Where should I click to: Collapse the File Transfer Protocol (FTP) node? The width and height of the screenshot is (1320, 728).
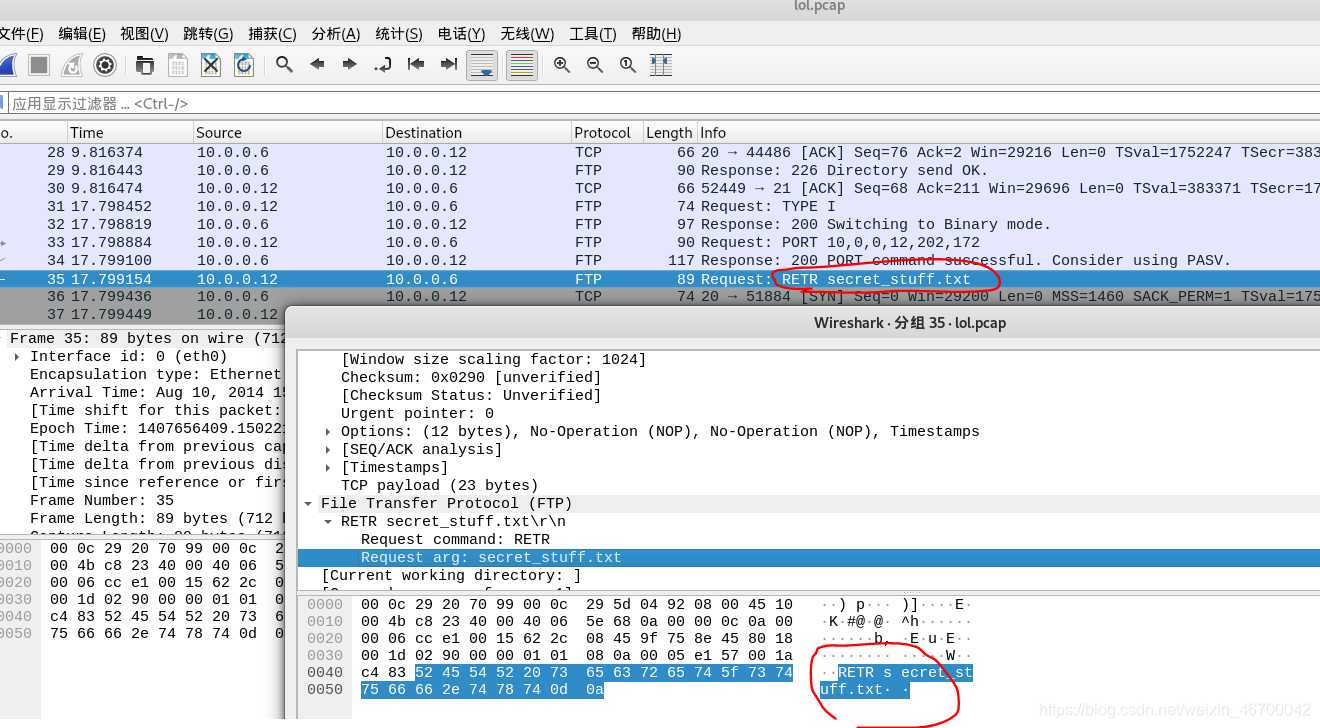coord(310,504)
